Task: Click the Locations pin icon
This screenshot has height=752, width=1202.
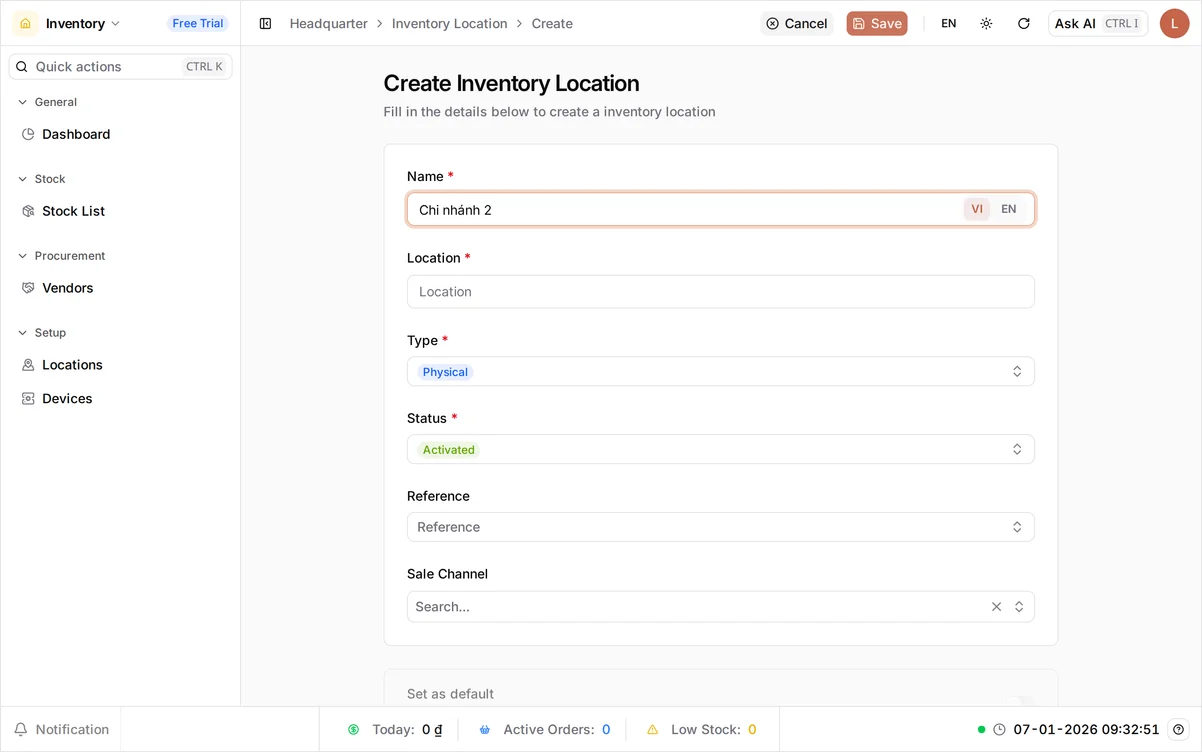Action: pyautogui.click(x=28, y=365)
